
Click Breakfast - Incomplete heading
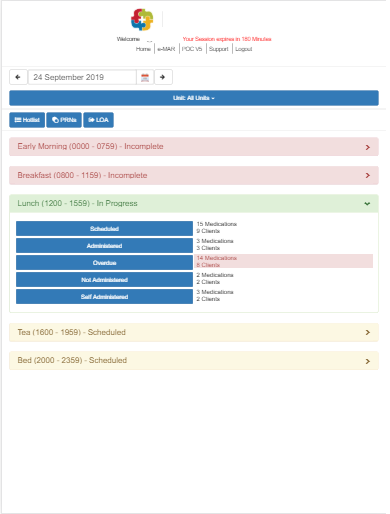[x=82, y=175]
